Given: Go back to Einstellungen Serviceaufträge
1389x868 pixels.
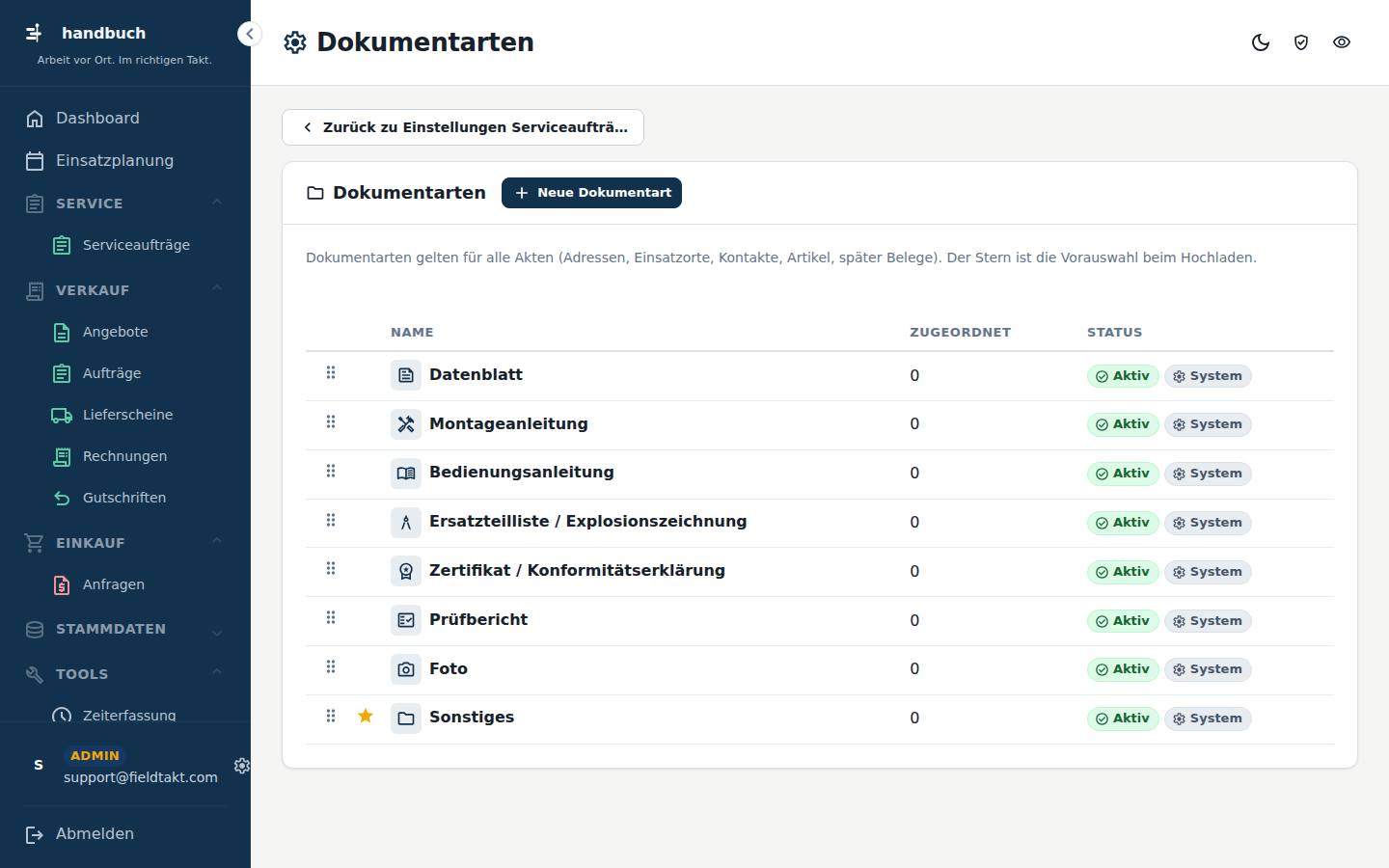Looking at the screenshot, I should coord(463,127).
